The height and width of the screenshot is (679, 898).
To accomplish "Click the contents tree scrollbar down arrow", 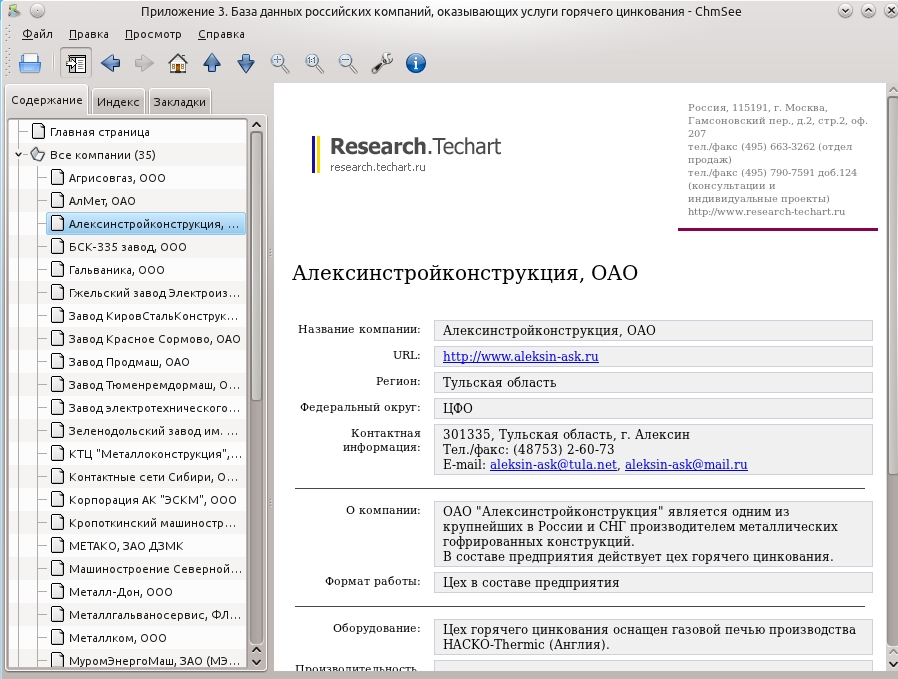I will coord(257,662).
